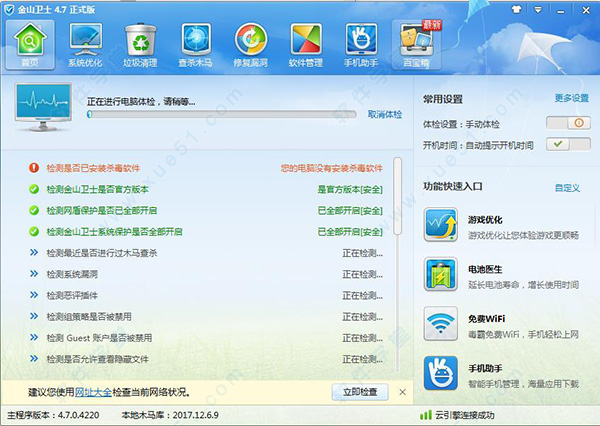Cancel the checkup via 取消体检
Image resolution: width=600 pixels, height=426 pixels.
pos(385,114)
